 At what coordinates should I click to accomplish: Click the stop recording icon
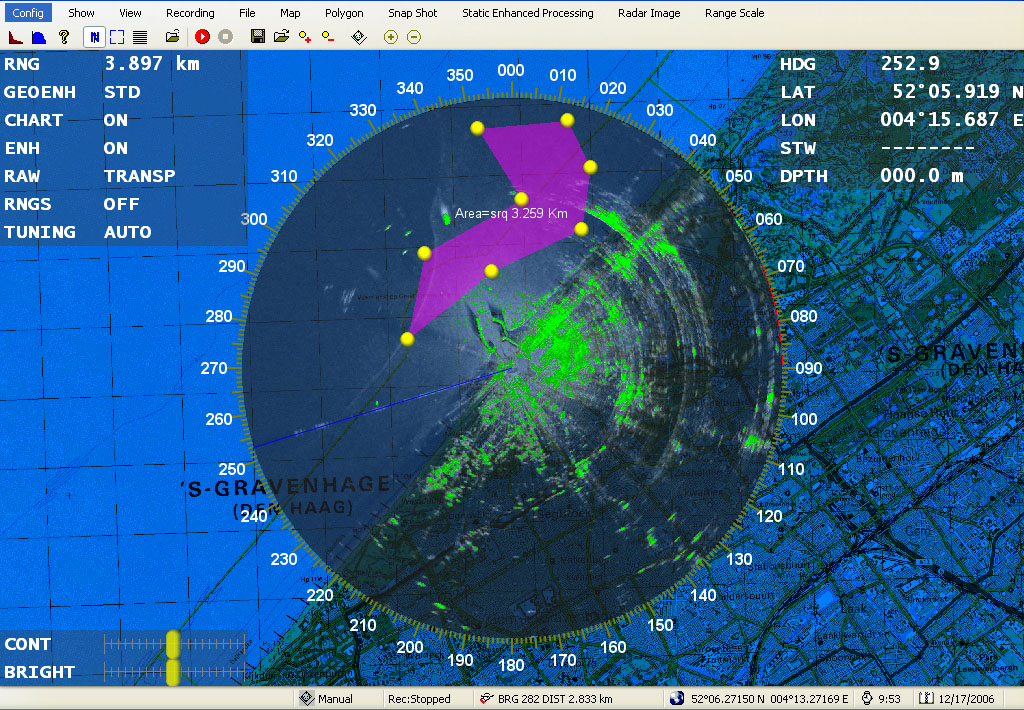click(224, 36)
